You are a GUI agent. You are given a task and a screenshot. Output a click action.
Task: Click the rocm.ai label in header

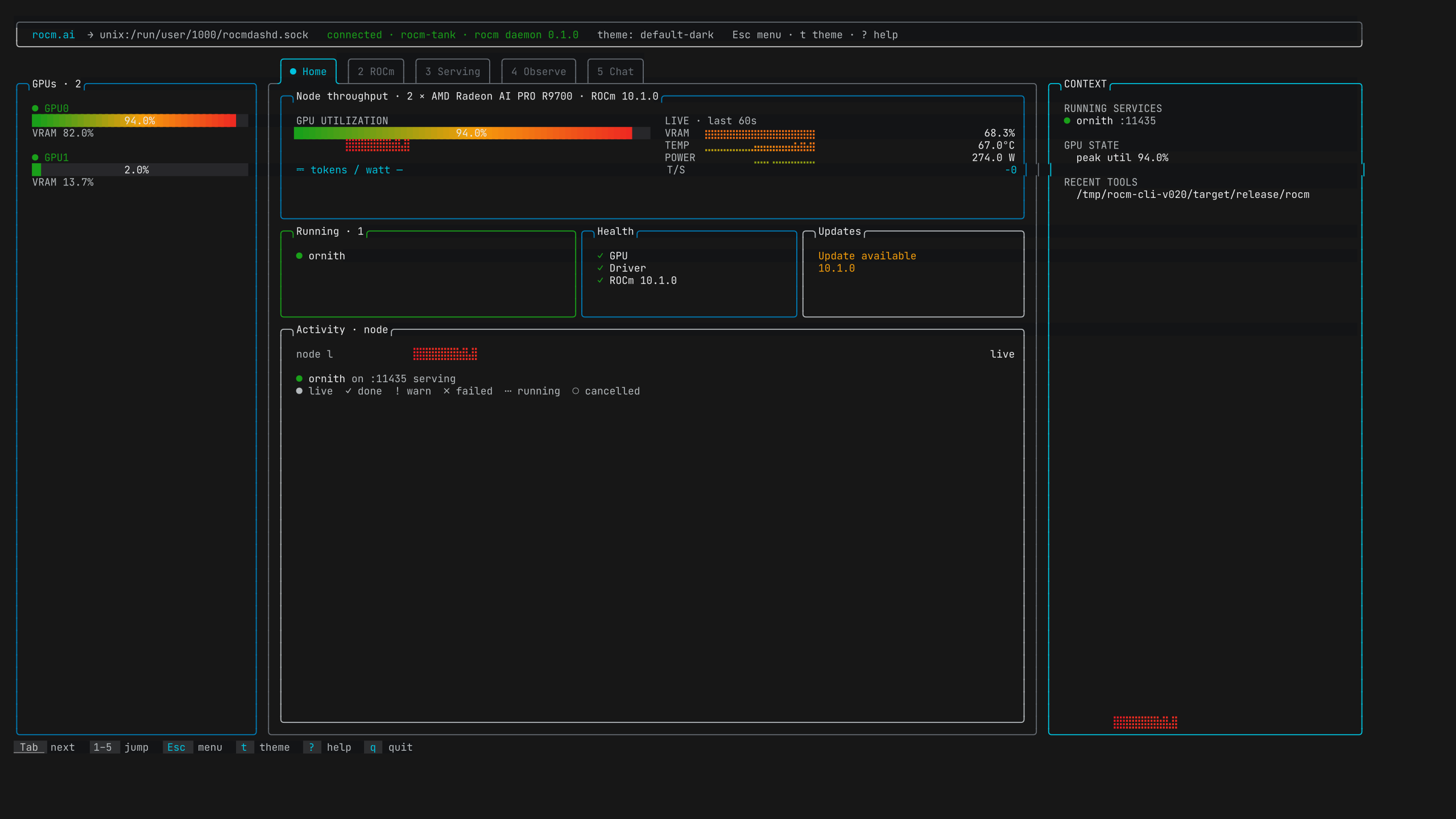(x=53, y=35)
